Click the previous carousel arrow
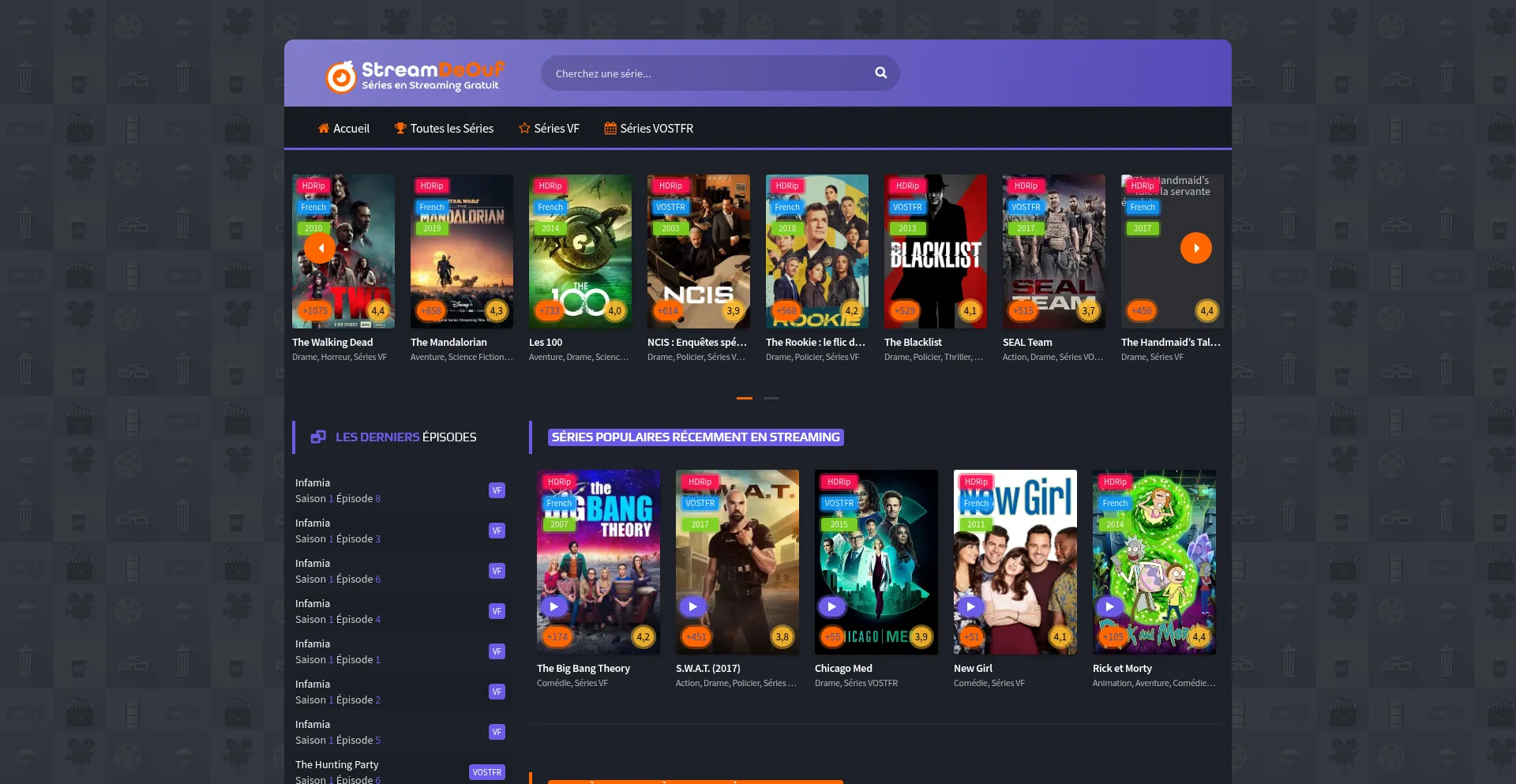The width and height of the screenshot is (1516, 784). tap(320, 248)
